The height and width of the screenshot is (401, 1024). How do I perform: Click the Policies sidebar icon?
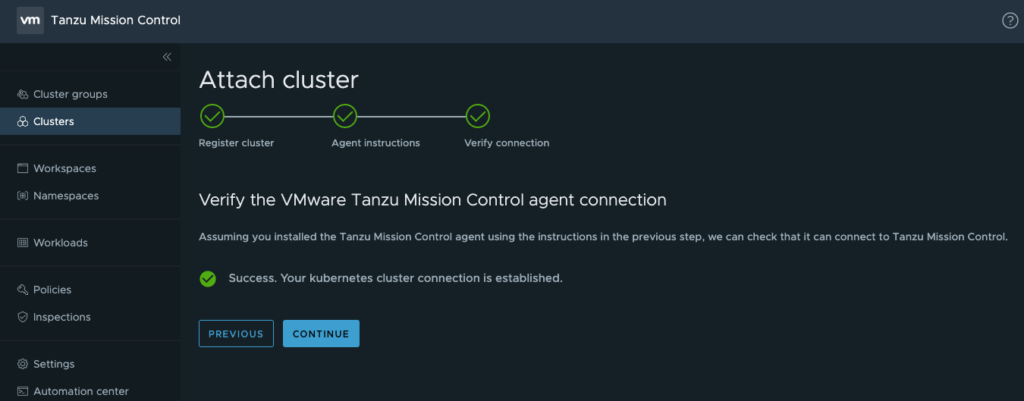[x=22, y=290]
